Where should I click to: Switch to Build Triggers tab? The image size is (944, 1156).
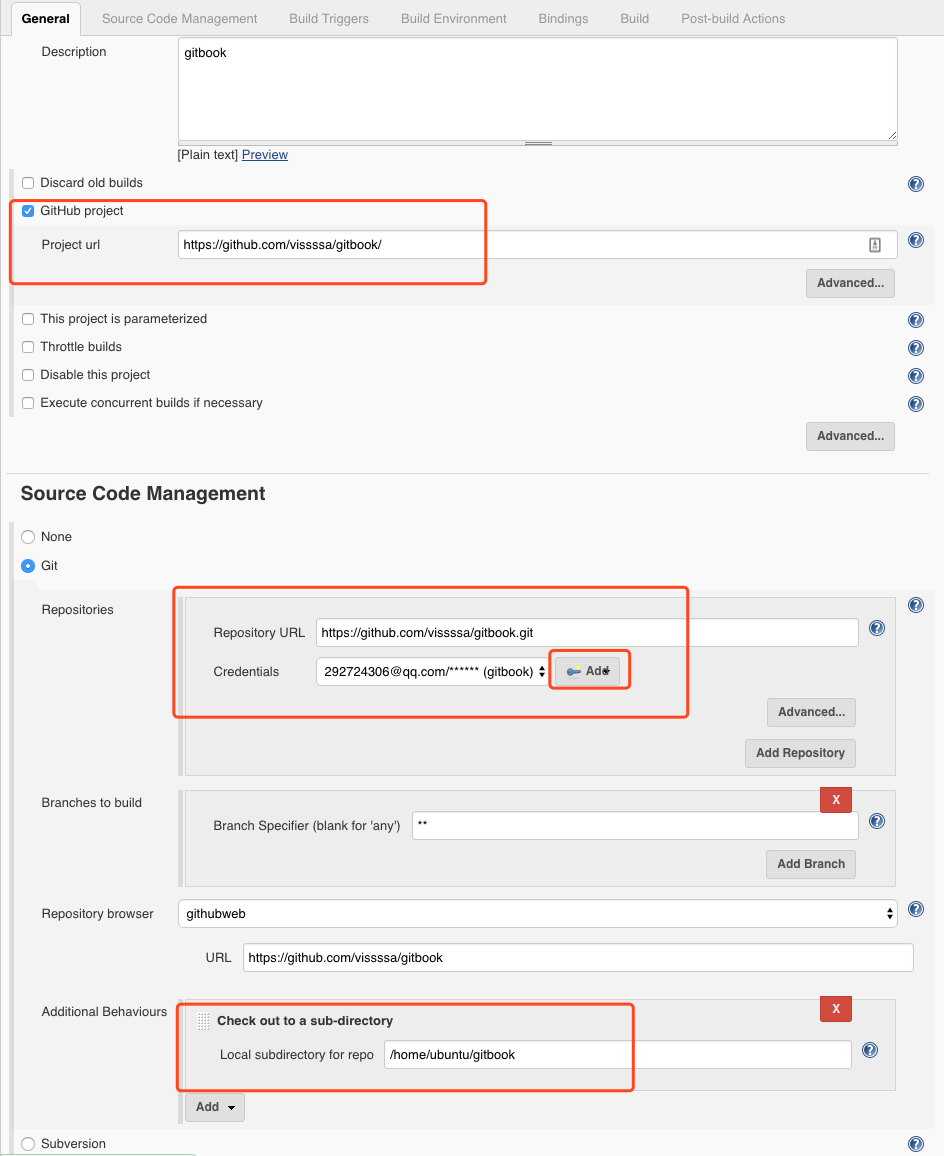[328, 18]
